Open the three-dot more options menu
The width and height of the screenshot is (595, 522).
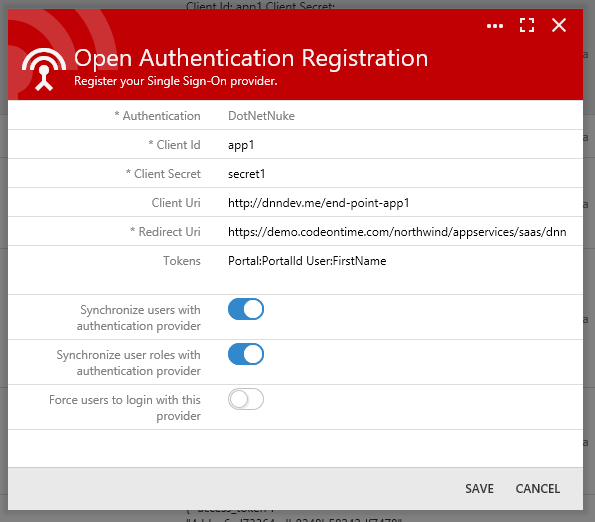495,26
